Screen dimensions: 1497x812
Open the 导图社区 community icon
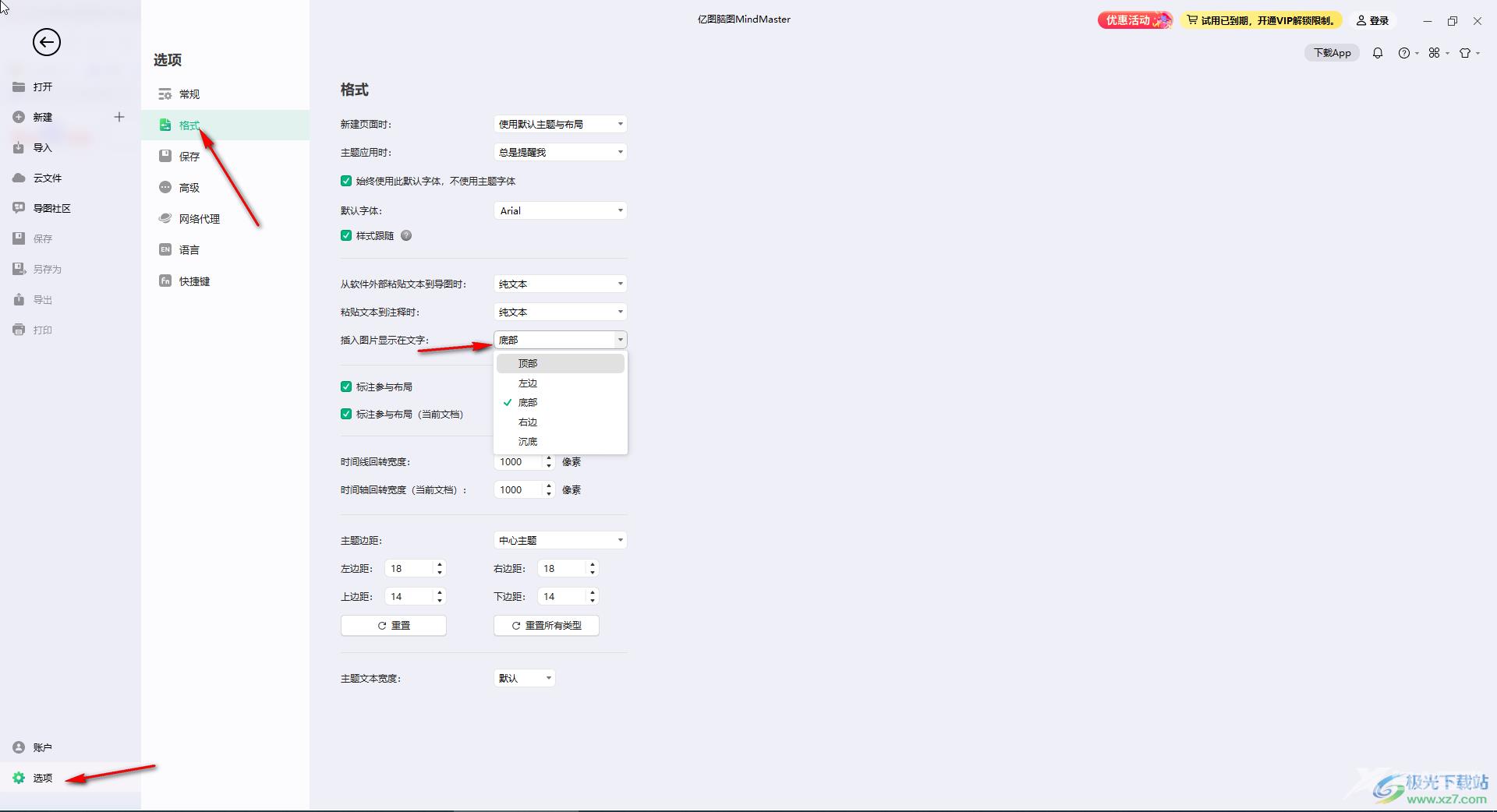point(19,208)
